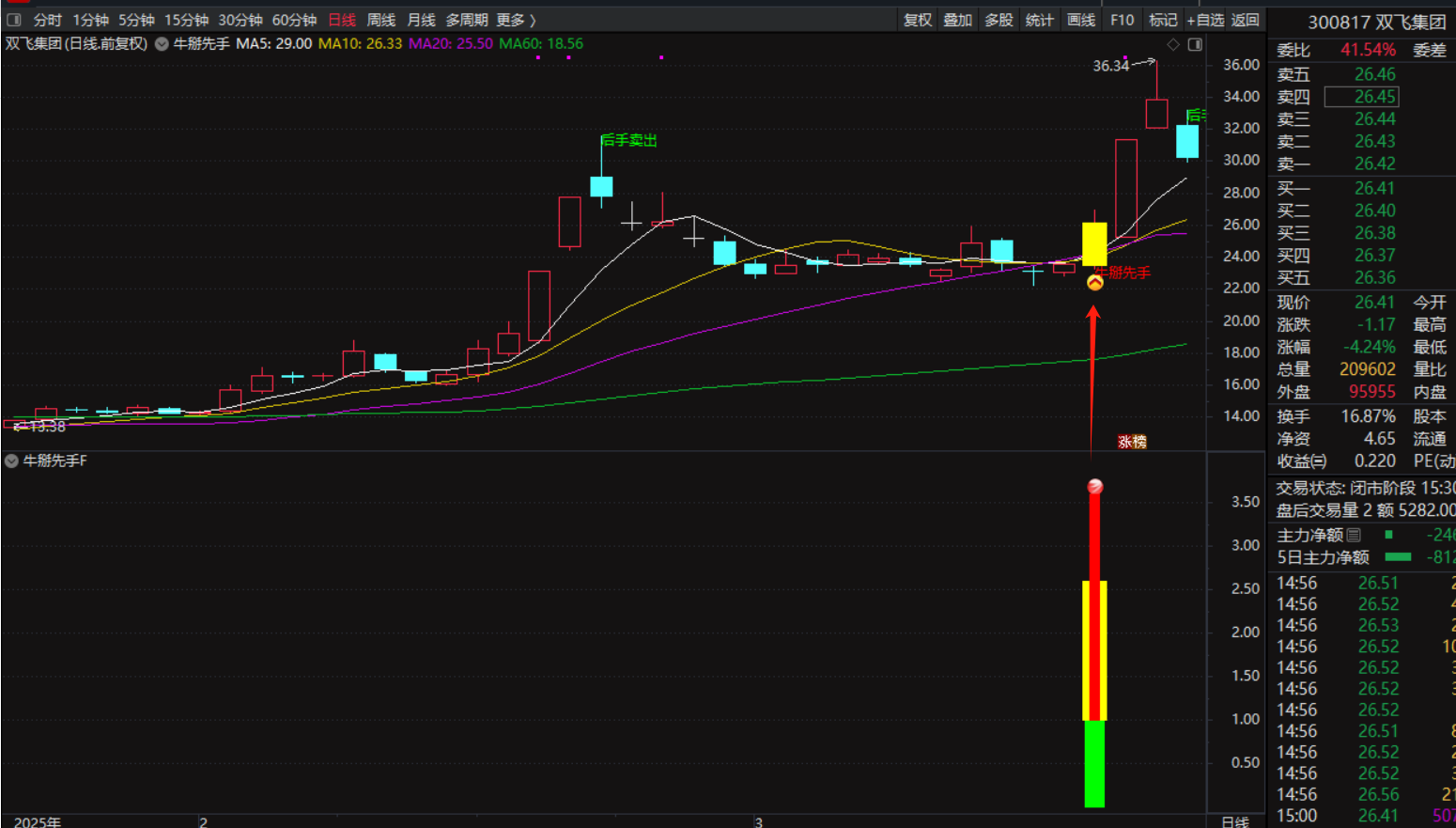Expand 牛掰先手F sub-indicator dropdown
This screenshot has height=828, width=1456.
(11, 461)
